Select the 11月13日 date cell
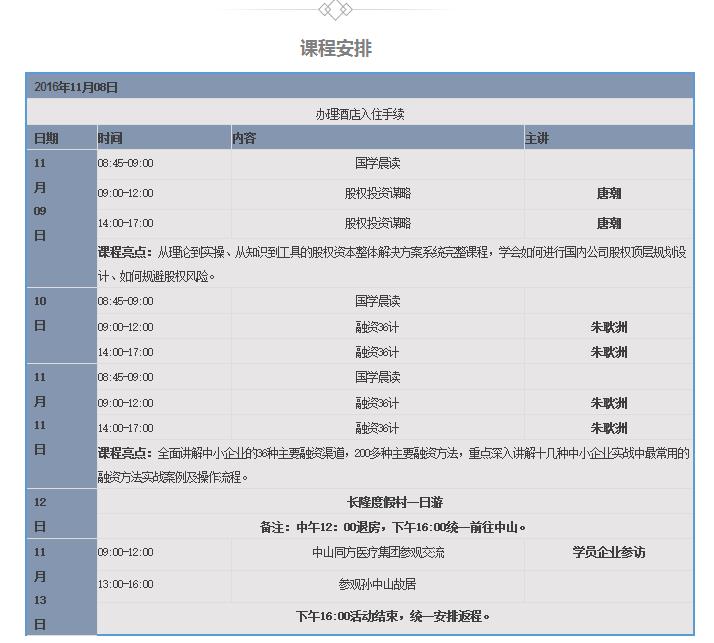Screen dimensions: 714x643 coord(61,587)
